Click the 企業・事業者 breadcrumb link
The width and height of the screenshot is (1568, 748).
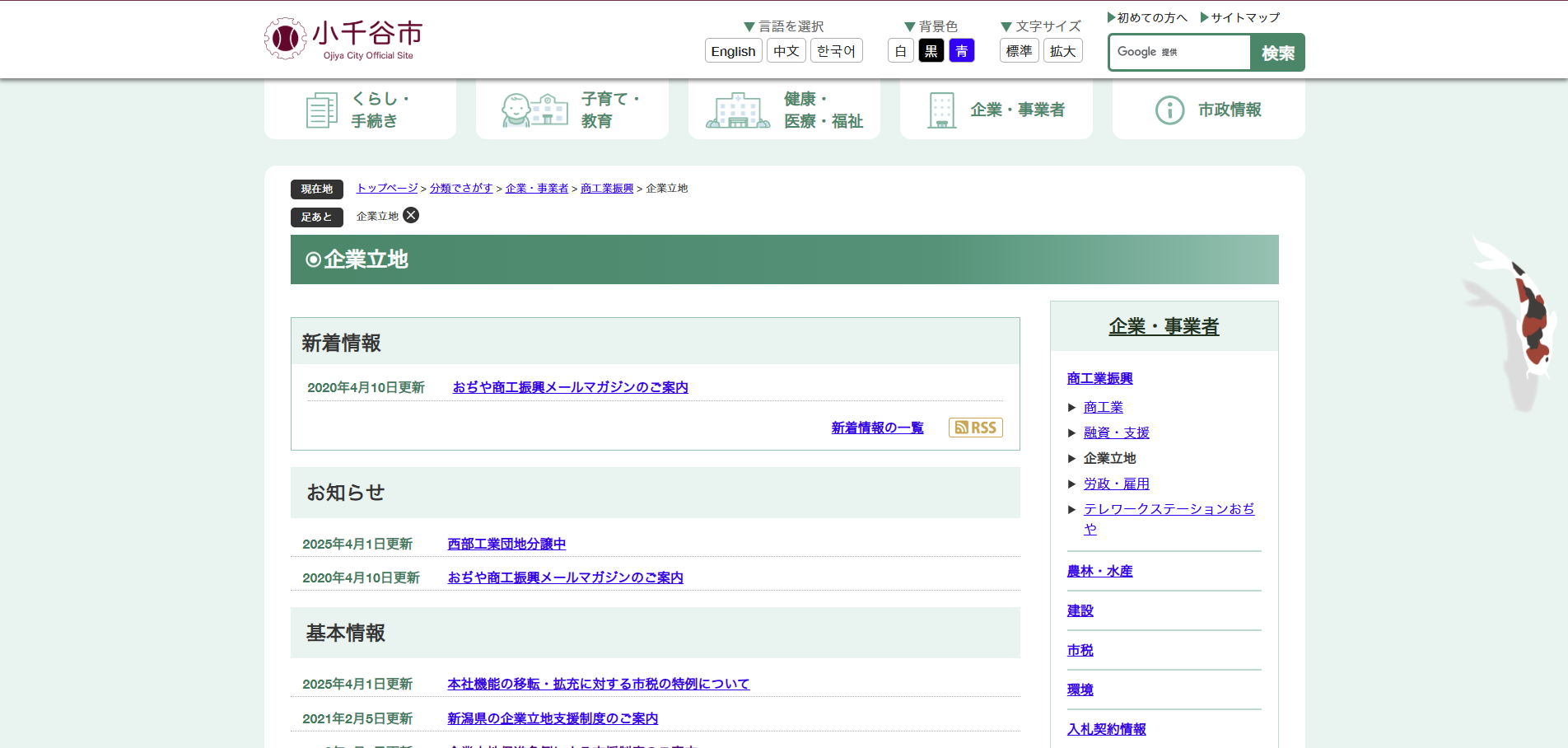[x=537, y=188]
